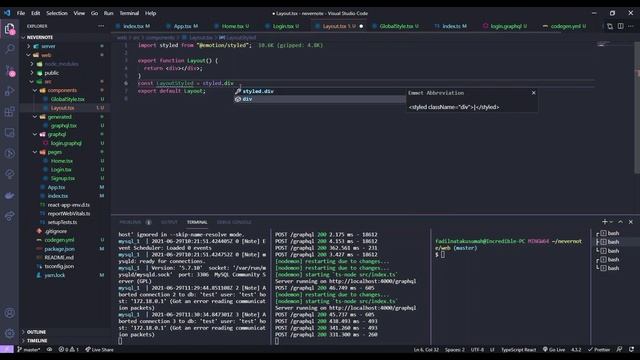Open package.json in the explorer
640x360 pixels.
(60, 249)
